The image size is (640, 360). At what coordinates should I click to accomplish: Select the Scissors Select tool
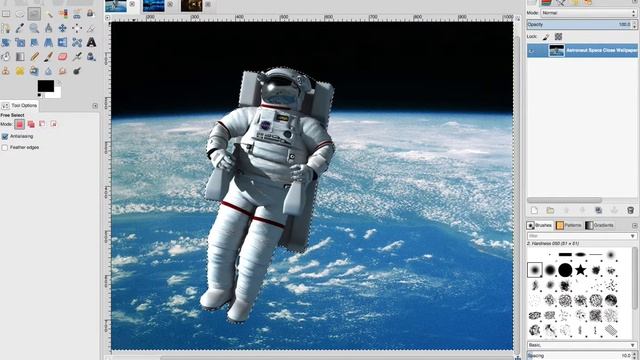click(77, 14)
